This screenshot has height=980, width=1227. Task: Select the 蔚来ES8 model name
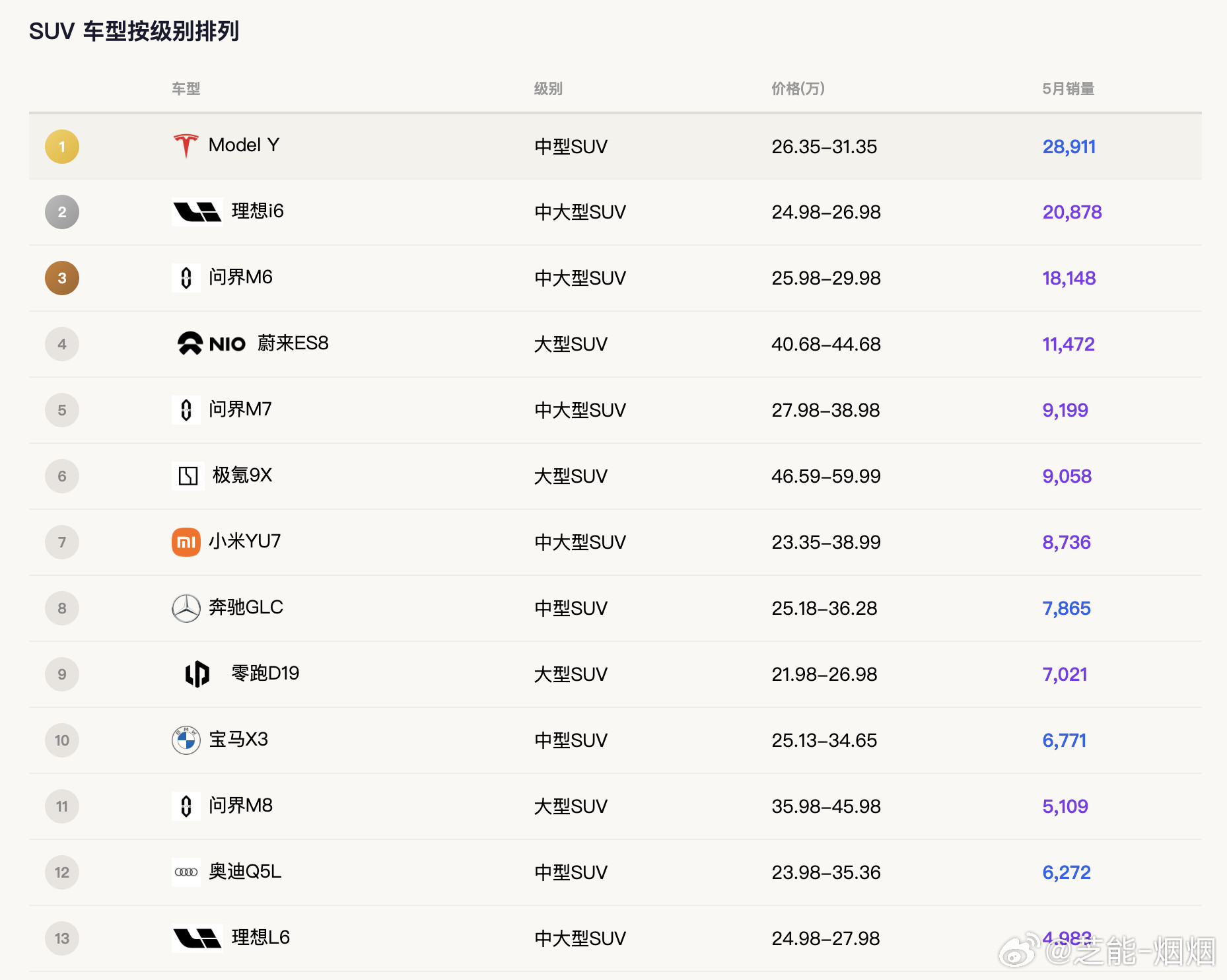[x=293, y=343]
